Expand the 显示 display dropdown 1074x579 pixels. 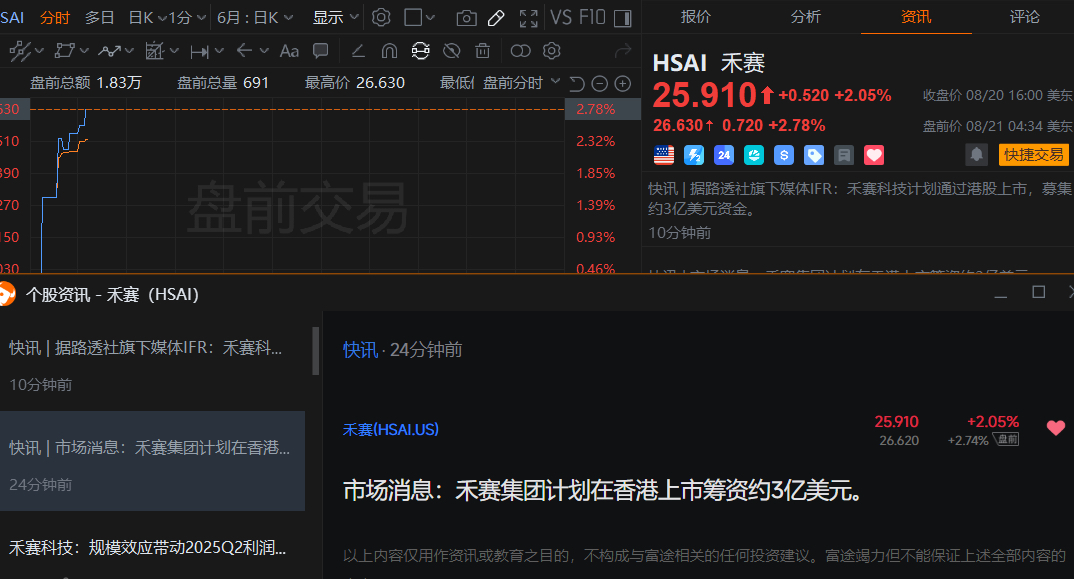pos(336,17)
